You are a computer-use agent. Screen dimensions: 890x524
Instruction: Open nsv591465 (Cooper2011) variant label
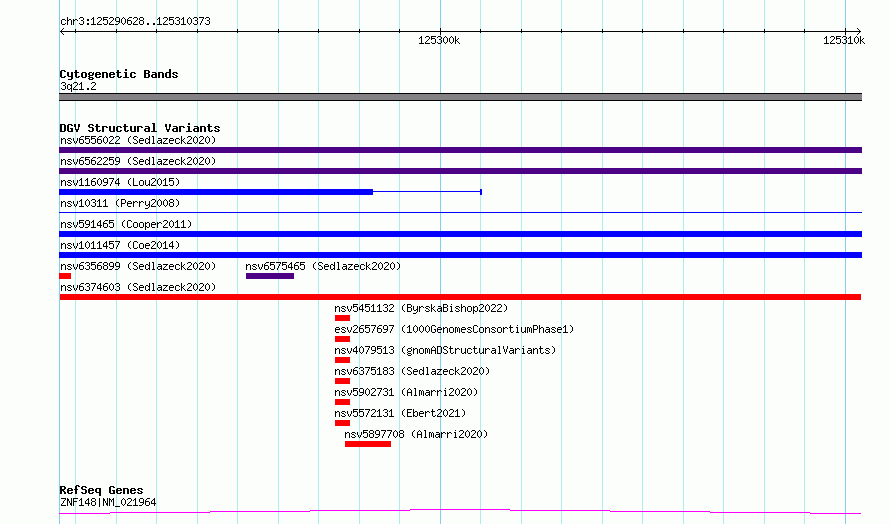[126, 224]
